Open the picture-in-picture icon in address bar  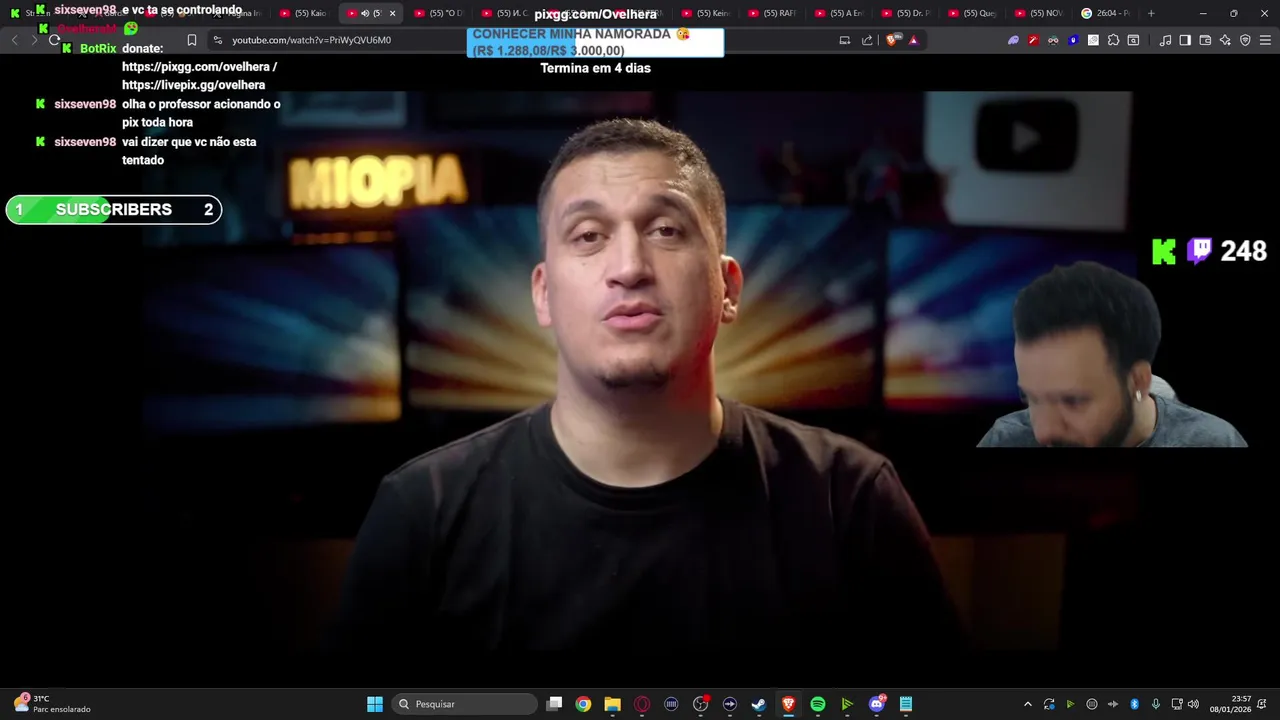tap(845, 40)
